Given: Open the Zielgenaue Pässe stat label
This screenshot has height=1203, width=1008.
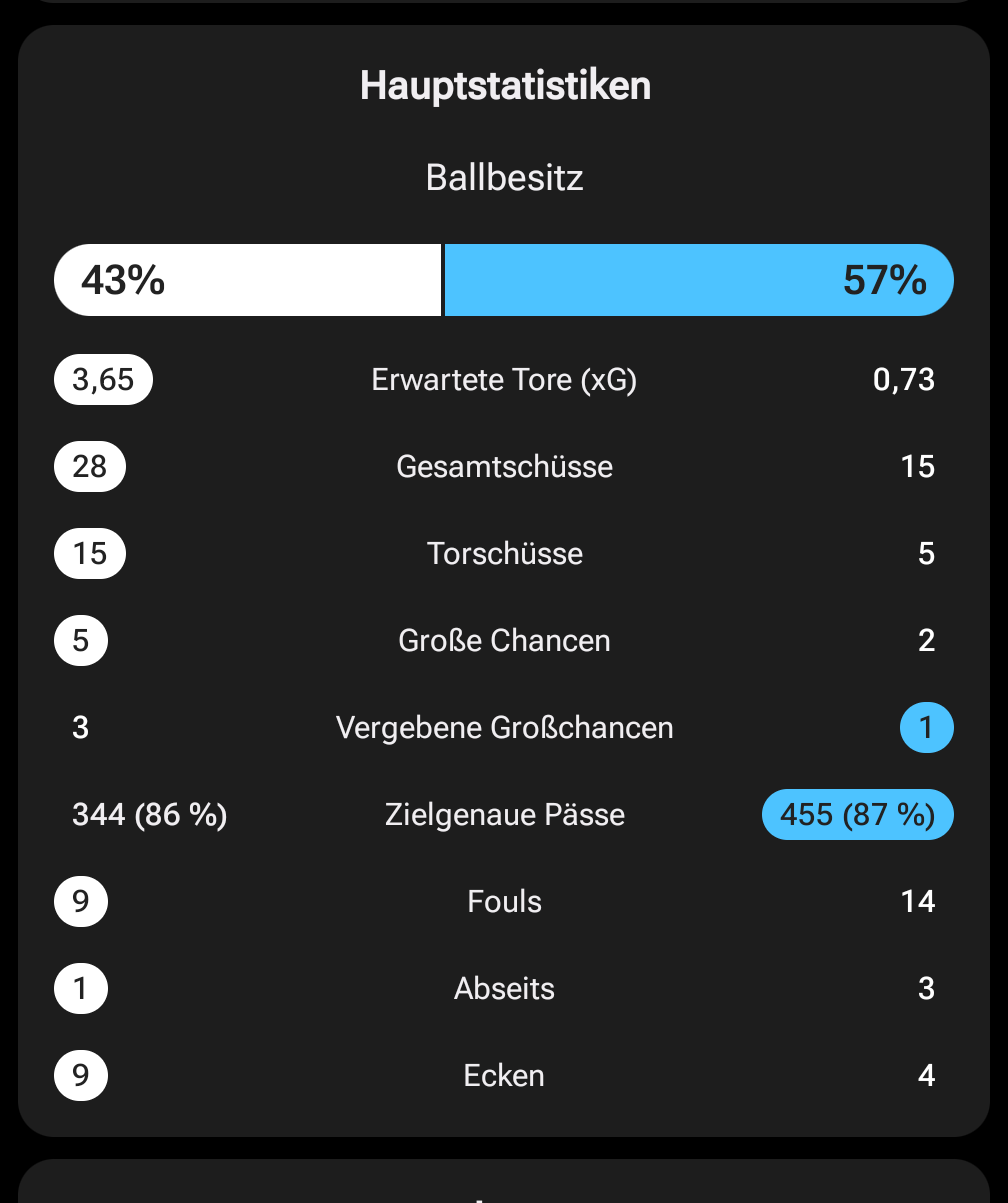Looking at the screenshot, I should pos(504,815).
